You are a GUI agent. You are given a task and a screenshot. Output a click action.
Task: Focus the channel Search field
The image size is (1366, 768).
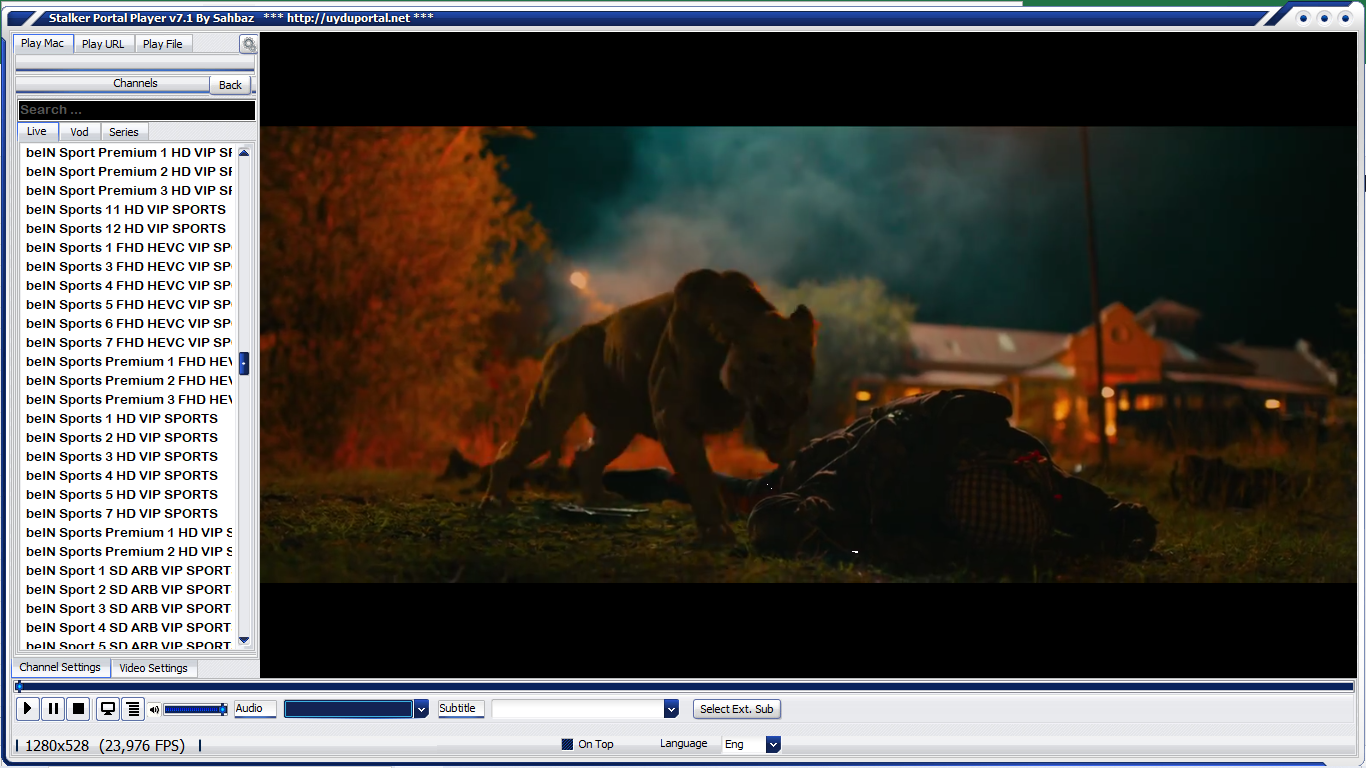tap(136, 110)
